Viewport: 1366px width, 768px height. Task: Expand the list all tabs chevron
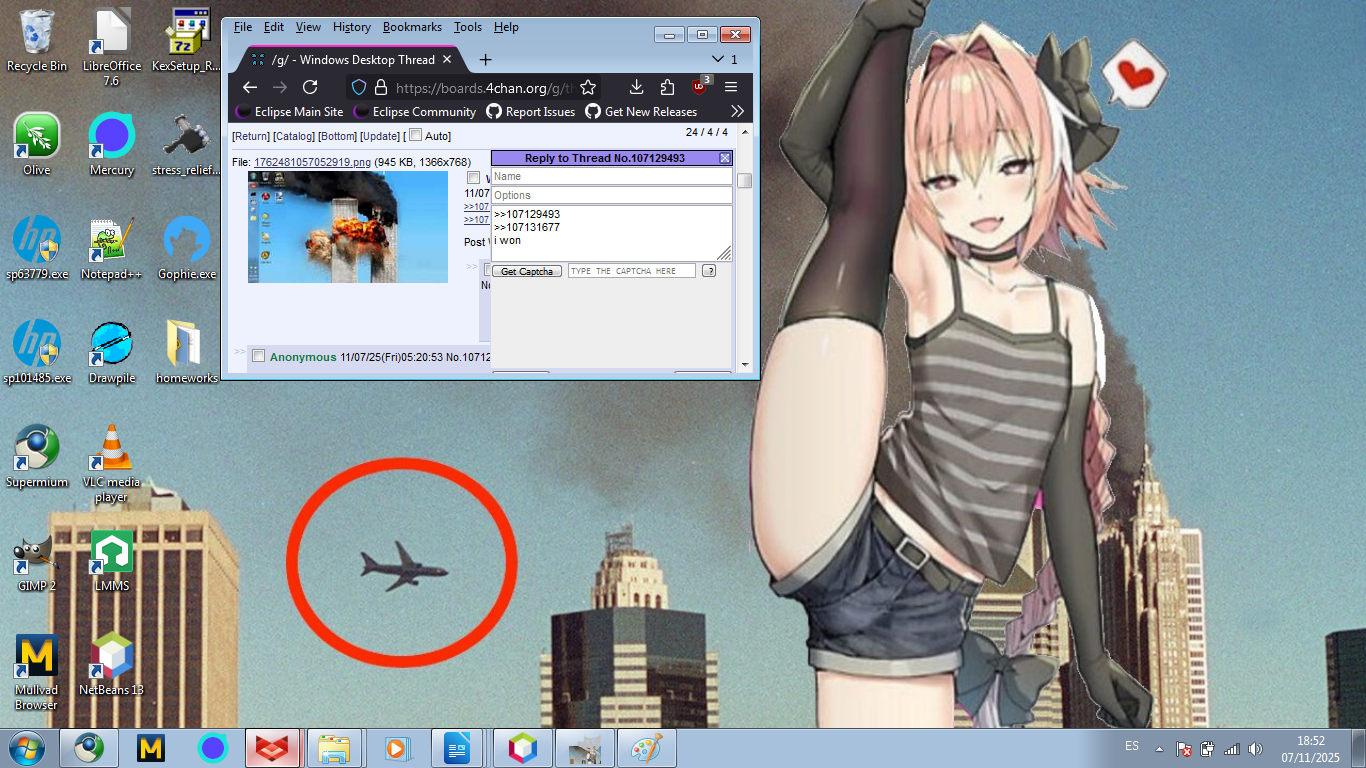click(x=718, y=60)
